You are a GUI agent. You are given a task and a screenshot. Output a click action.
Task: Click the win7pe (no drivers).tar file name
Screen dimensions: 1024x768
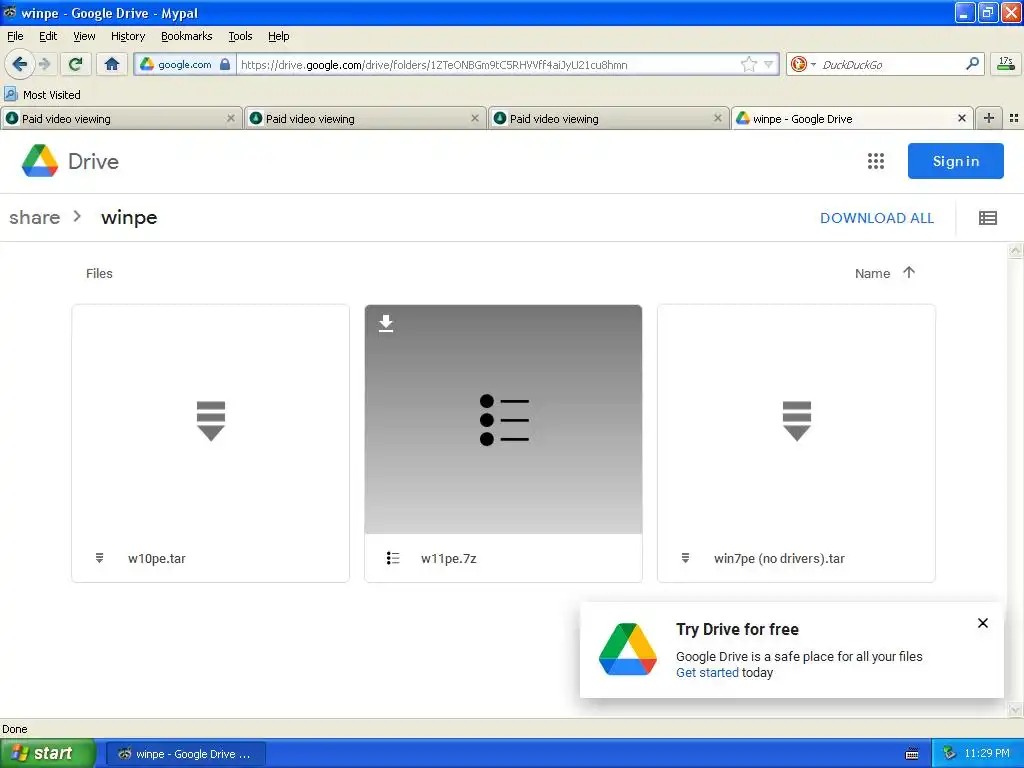(x=779, y=558)
